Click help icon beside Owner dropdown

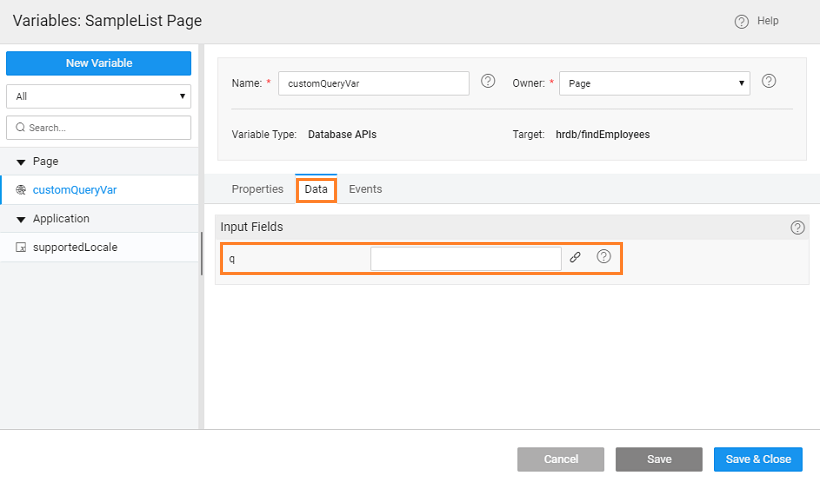pyautogui.click(x=769, y=82)
